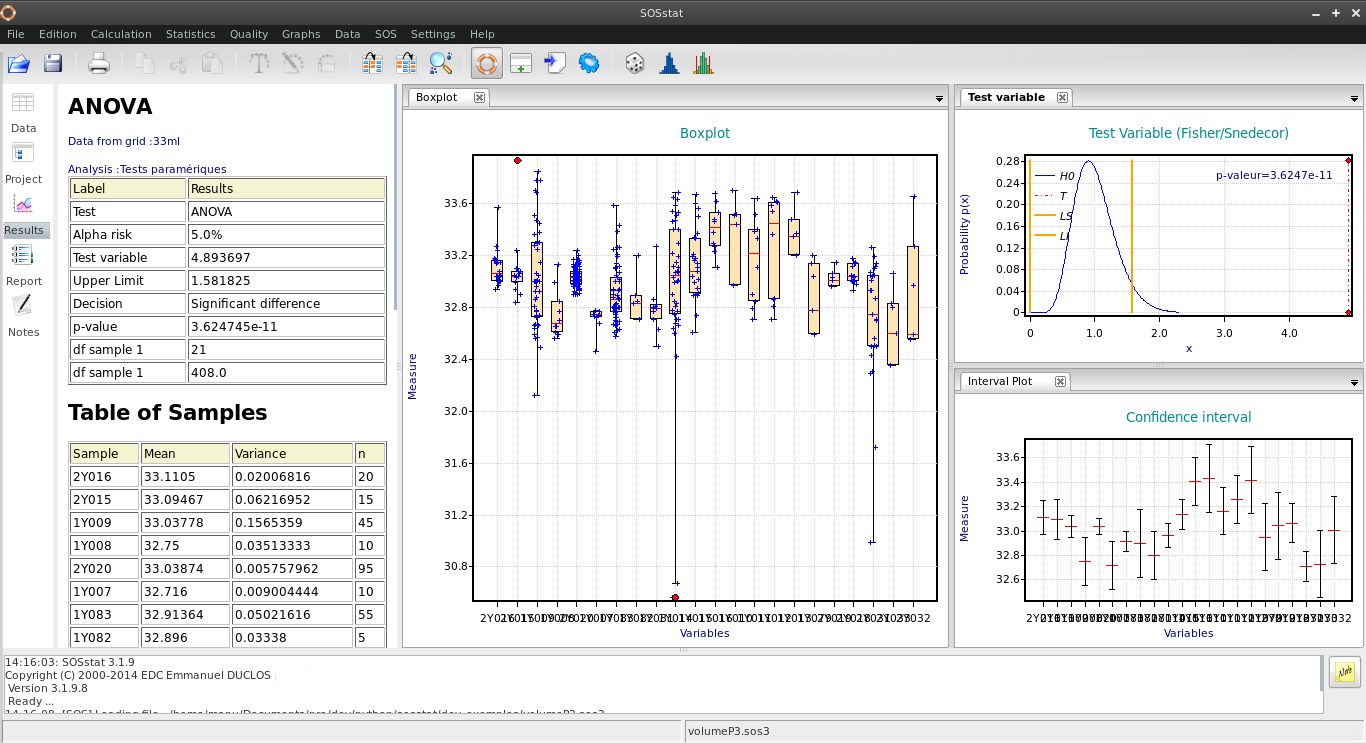1366x743 pixels.
Task: Click the magnifying glass search icon
Action: [x=441, y=64]
